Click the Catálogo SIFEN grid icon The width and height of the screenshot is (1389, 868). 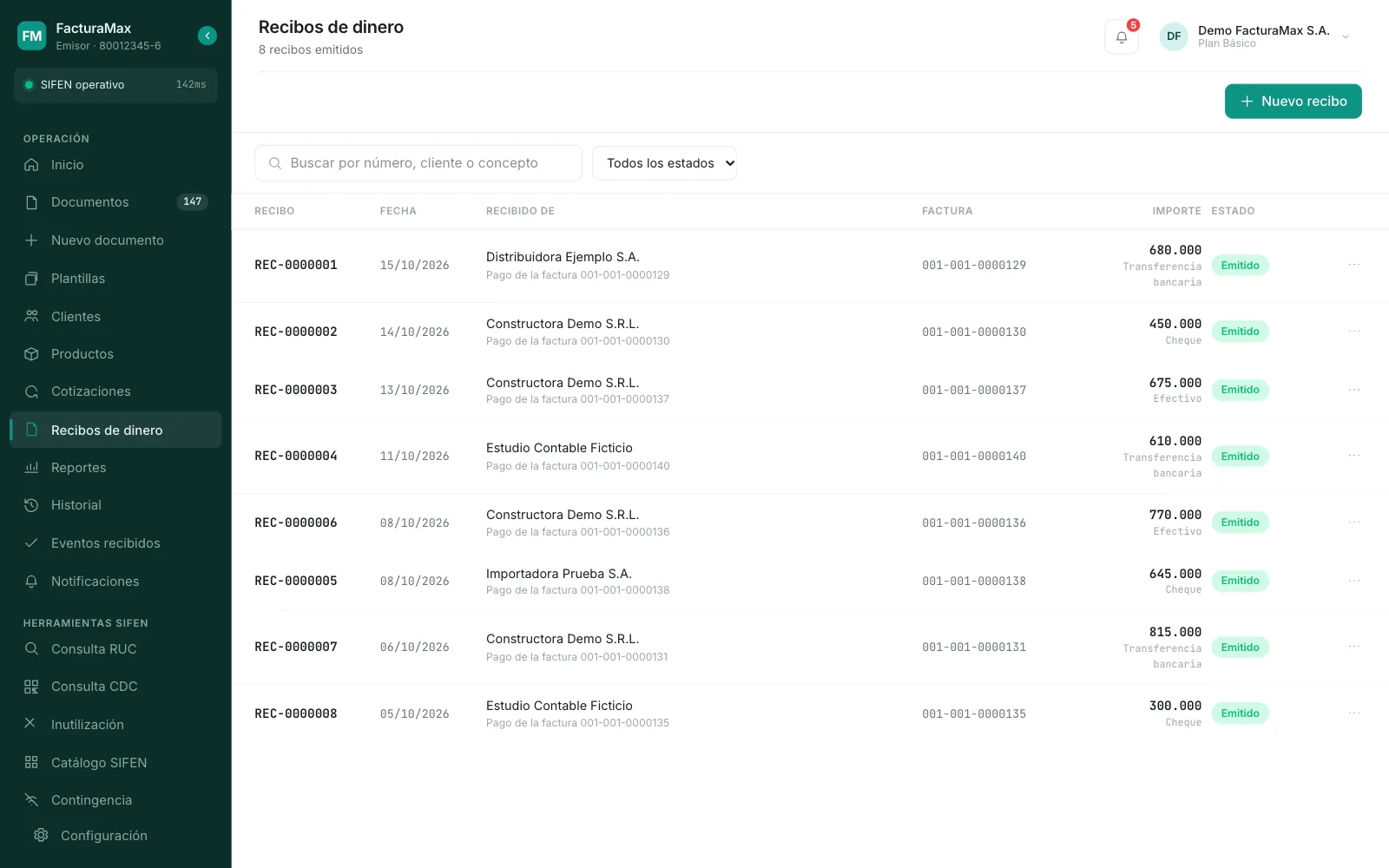click(31, 763)
